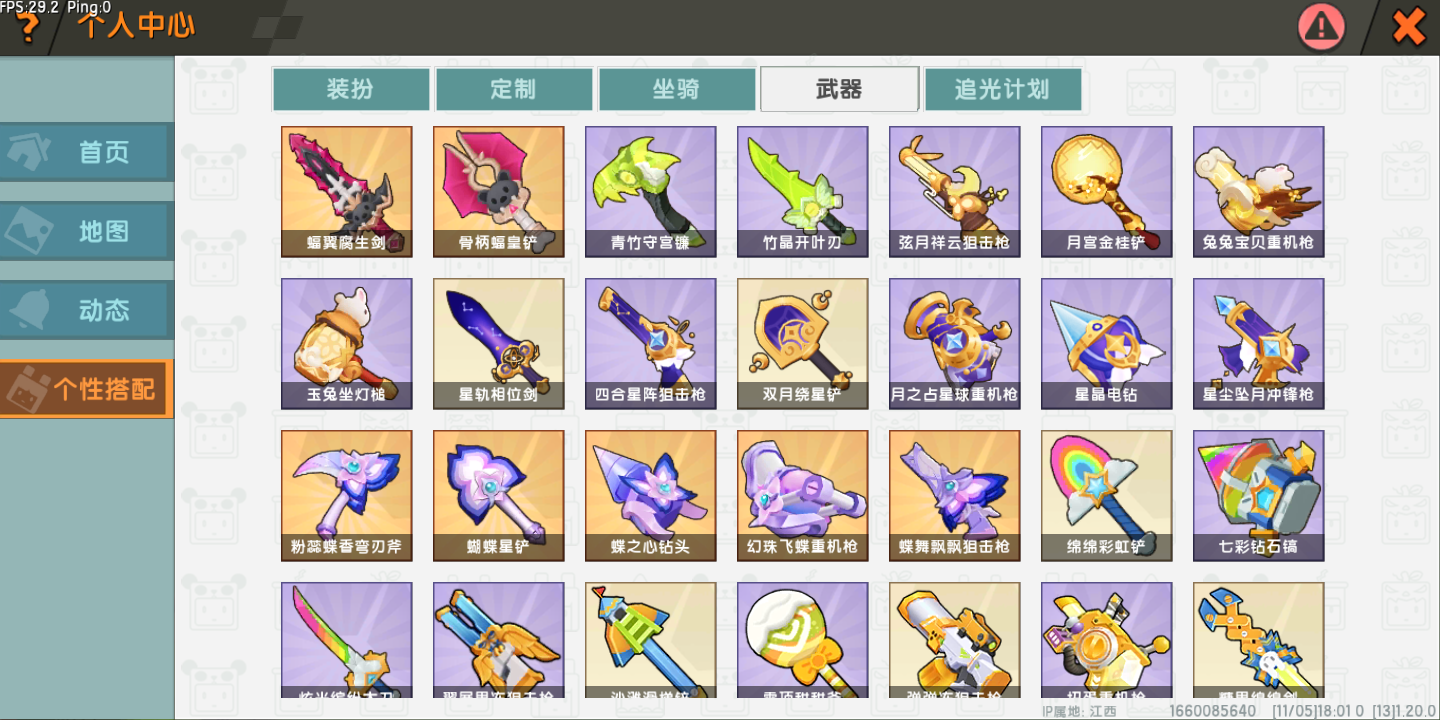The image size is (1440, 720).
Task: Click the red warning report icon
Action: click(1321, 27)
